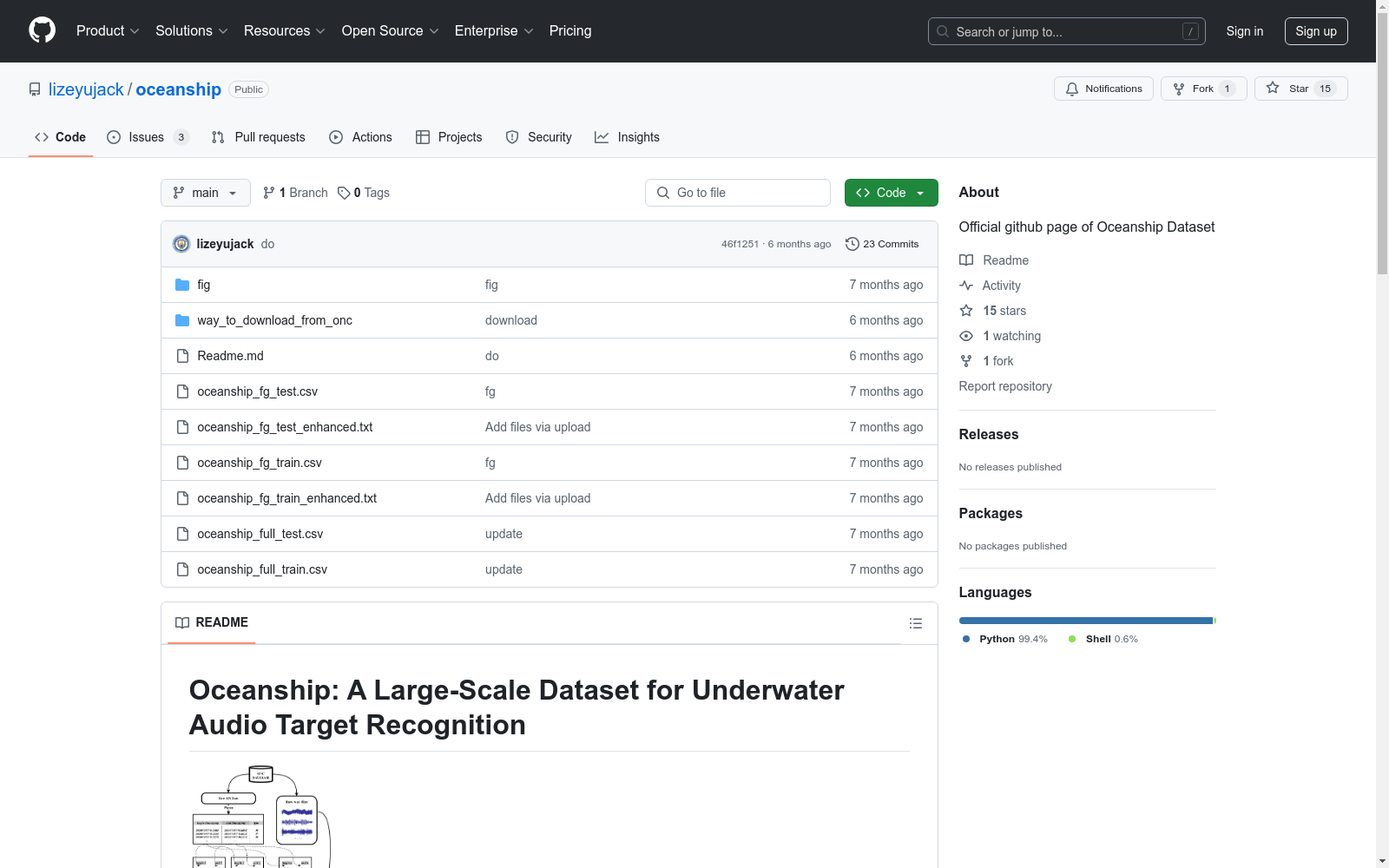Click the Sign up button
Viewport: 1389px width, 868px height.
click(x=1316, y=31)
